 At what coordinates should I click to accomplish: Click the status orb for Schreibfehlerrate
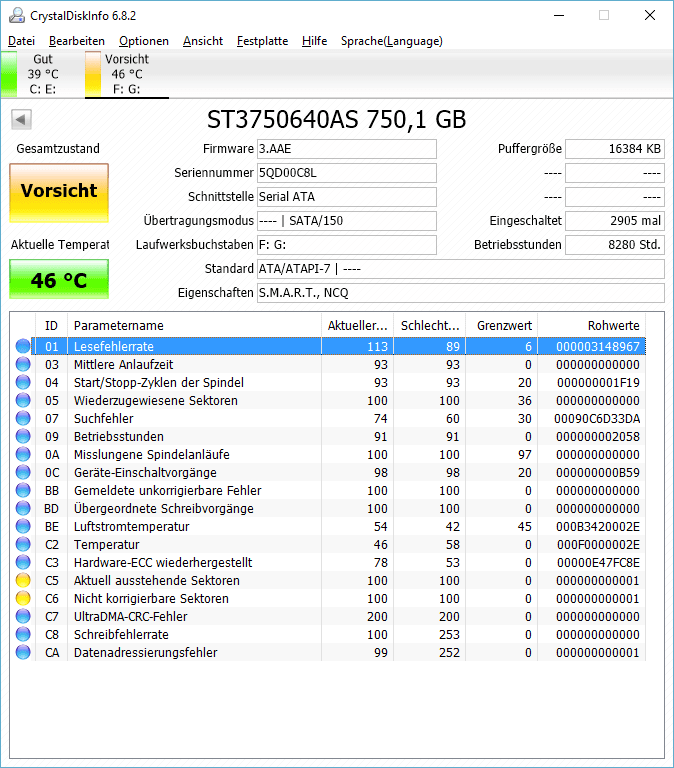point(23,634)
